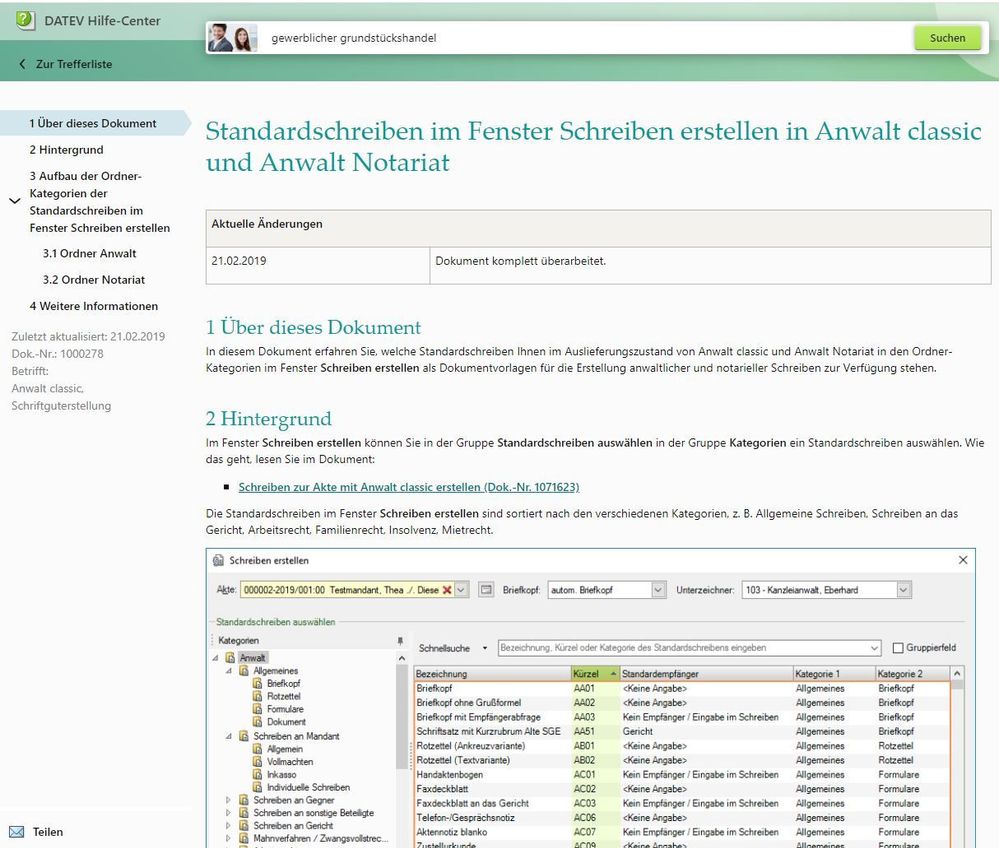Click the envelope icon next to Teilen
The width and height of the screenshot is (999, 848).
pyautogui.click(x=17, y=832)
